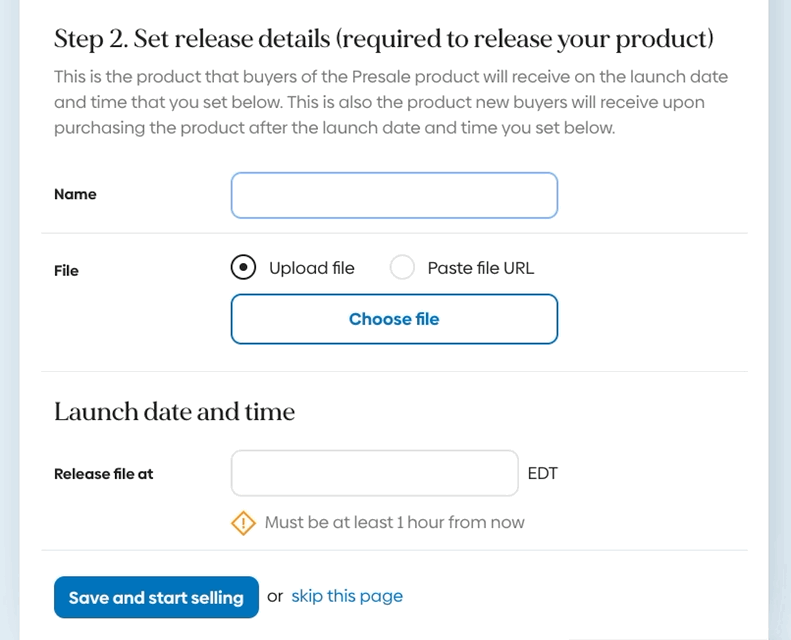Click the 'Must be at least 1 hour' hint
This screenshot has height=640, width=791.
click(x=394, y=522)
